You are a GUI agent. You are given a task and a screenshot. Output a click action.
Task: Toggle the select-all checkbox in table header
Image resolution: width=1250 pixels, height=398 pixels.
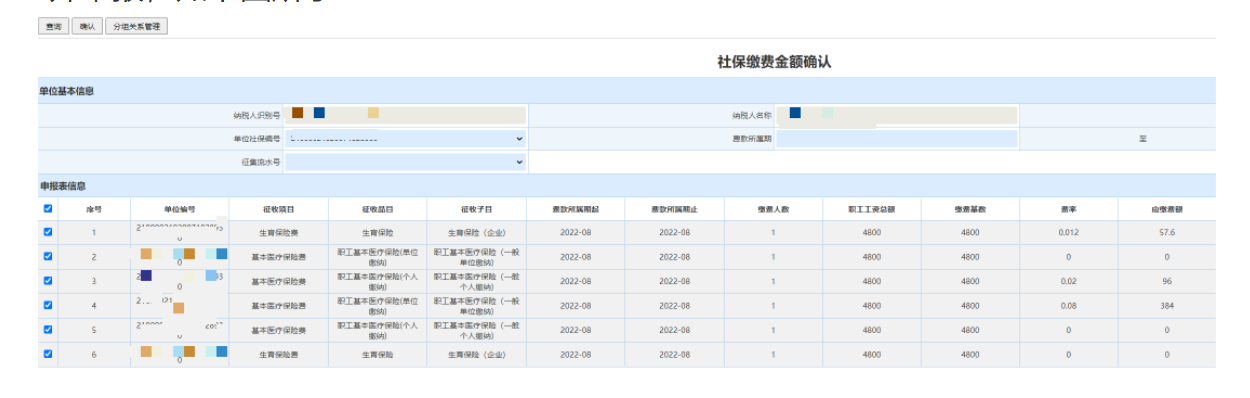tap(48, 209)
